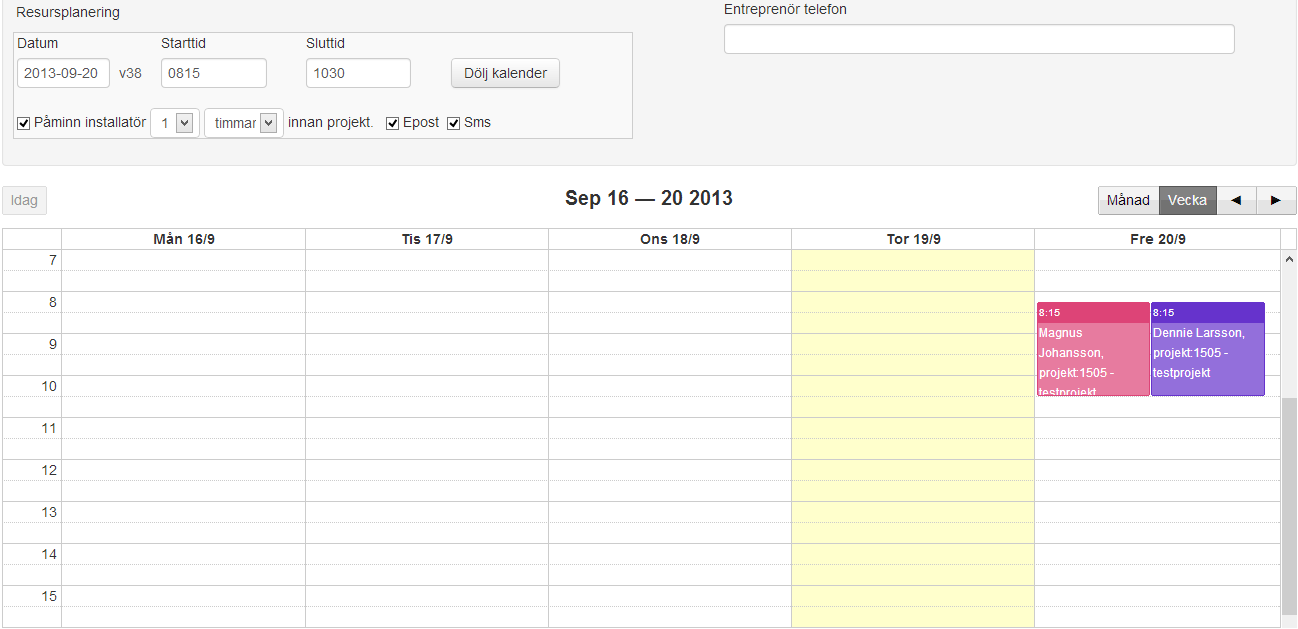Click the calendar scrollbar up arrow
Screen dimensions: 1298x629
(1289, 260)
